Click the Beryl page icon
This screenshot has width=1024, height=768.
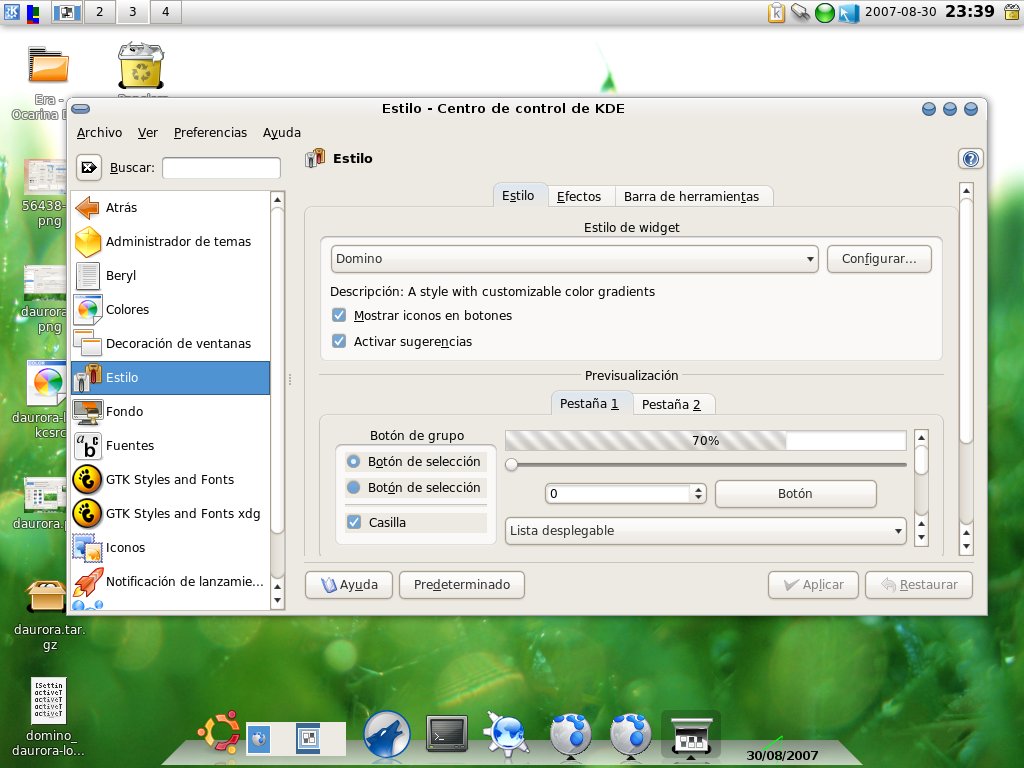pos(88,276)
